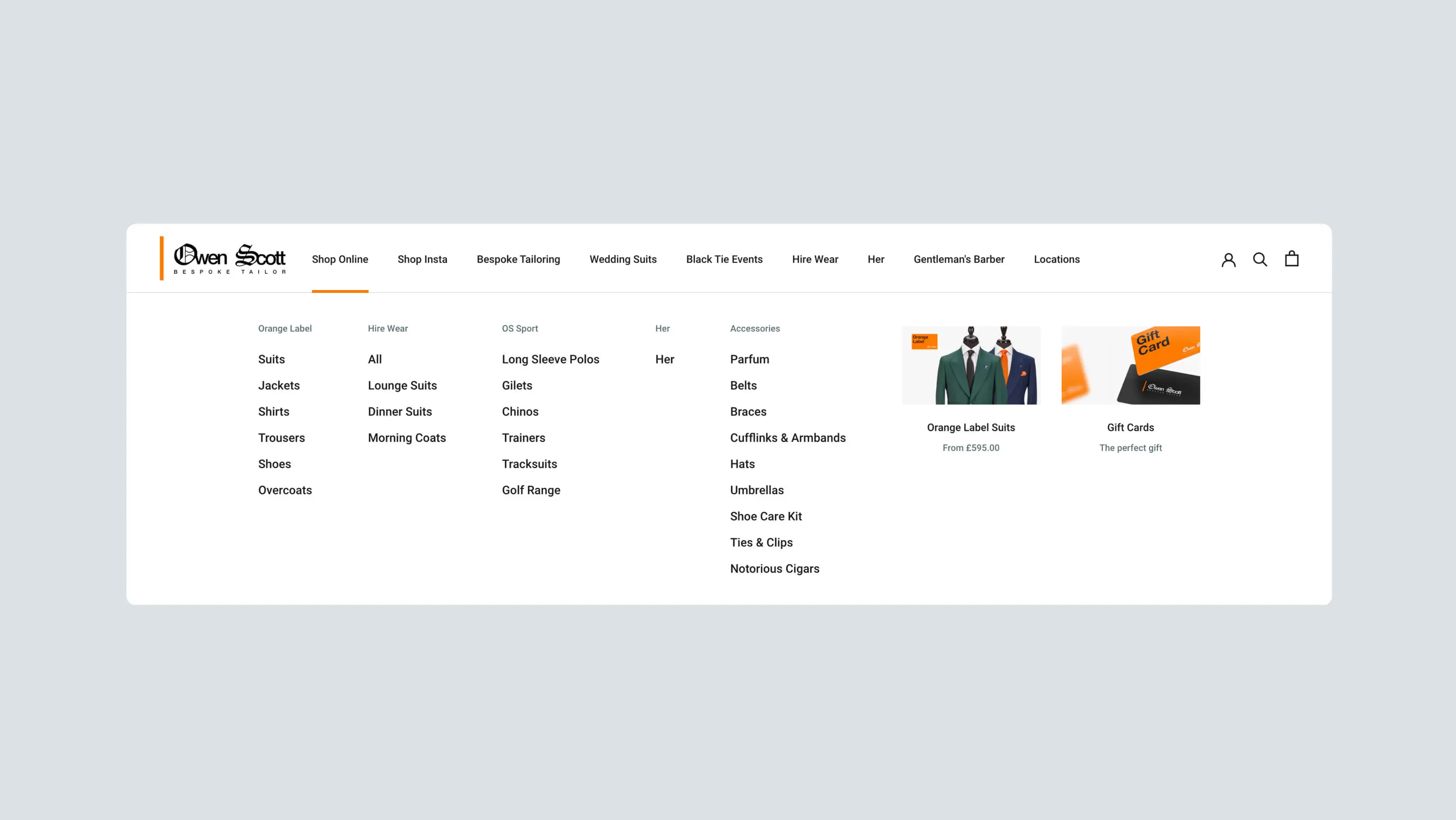Click the search magnifier icon

click(x=1259, y=259)
